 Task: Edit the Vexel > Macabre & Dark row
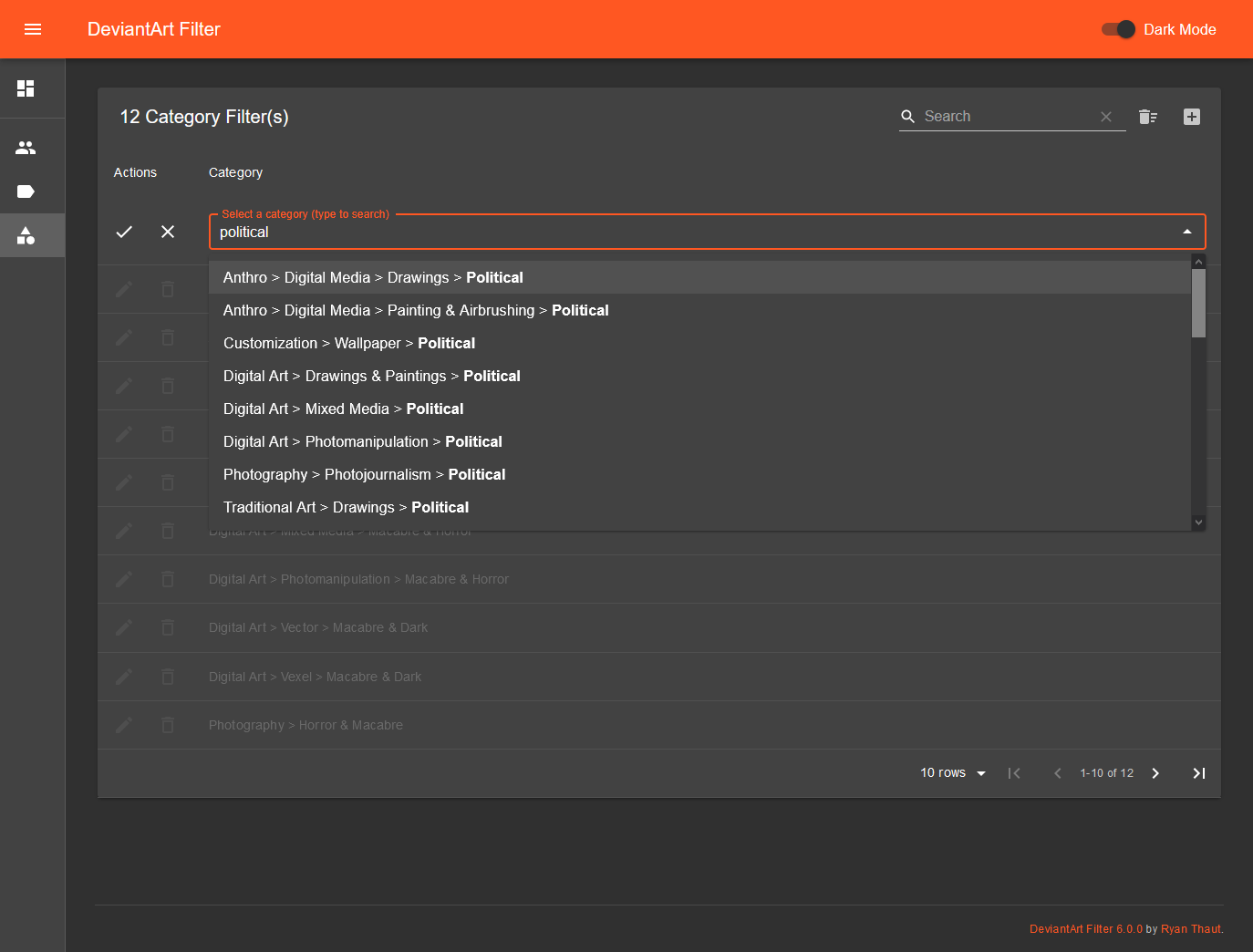point(124,677)
